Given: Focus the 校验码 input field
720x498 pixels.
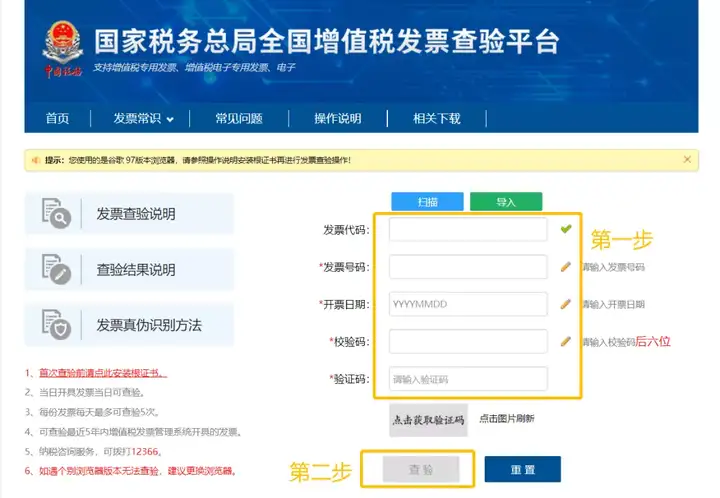Looking at the screenshot, I should tap(468, 341).
